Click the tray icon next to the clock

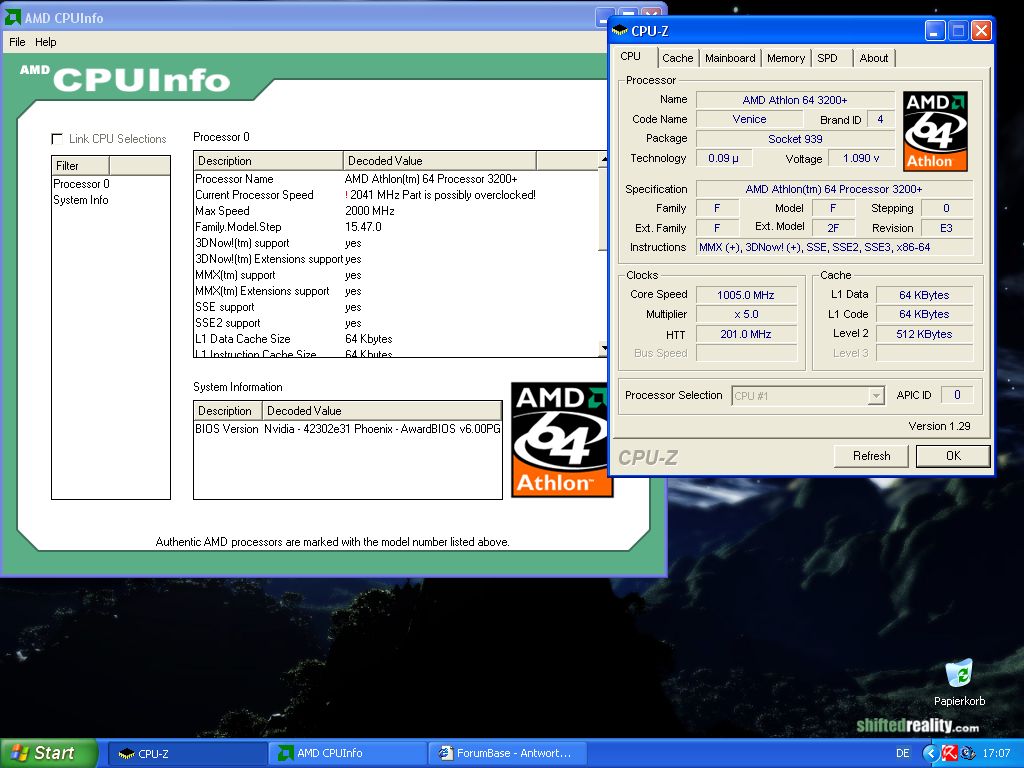pyautogui.click(x=968, y=753)
